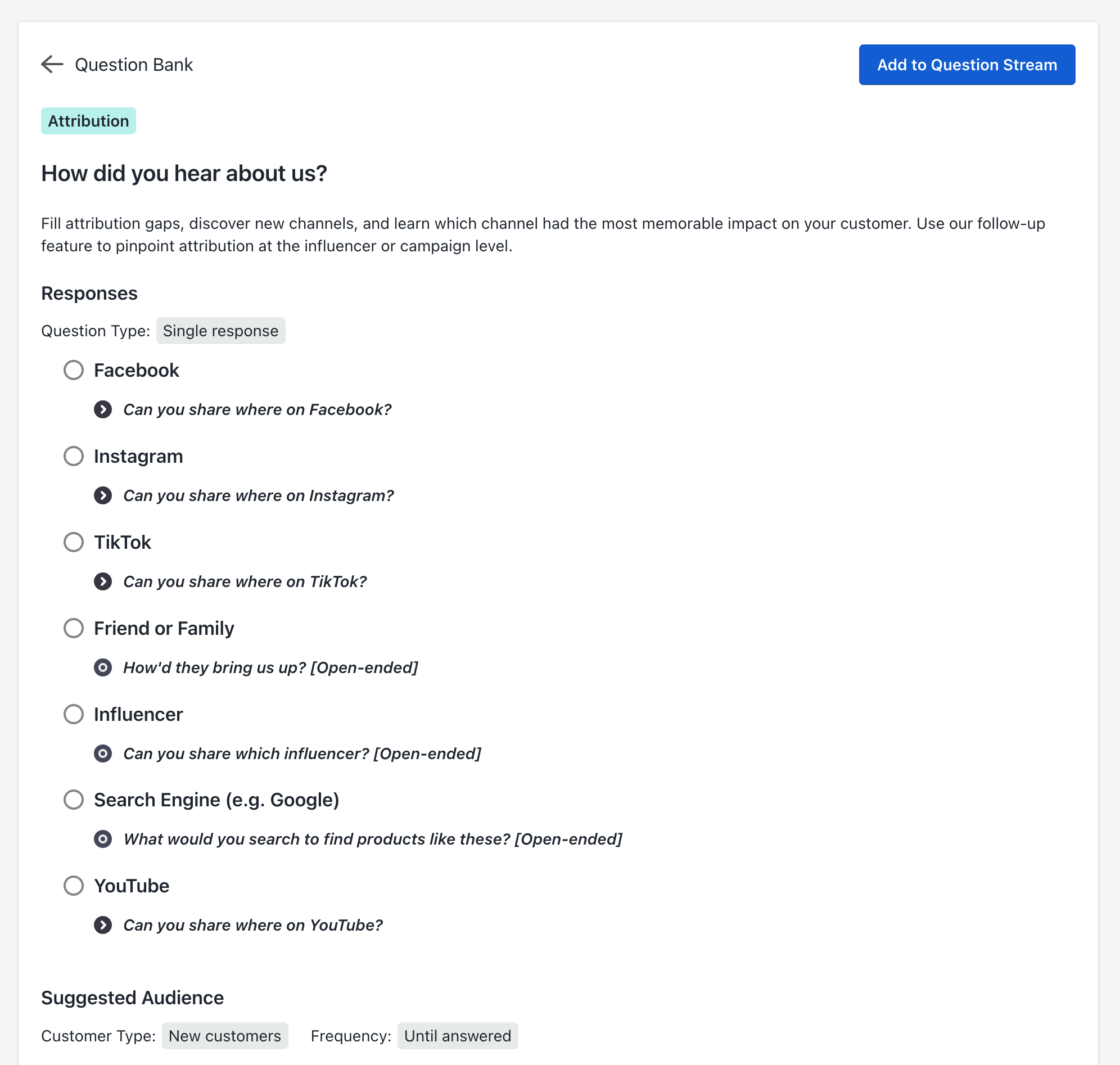The height and width of the screenshot is (1065, 1120).
Task: Choose the Instagram radio option
Action: pyautogui.click(x=74, y=456)
